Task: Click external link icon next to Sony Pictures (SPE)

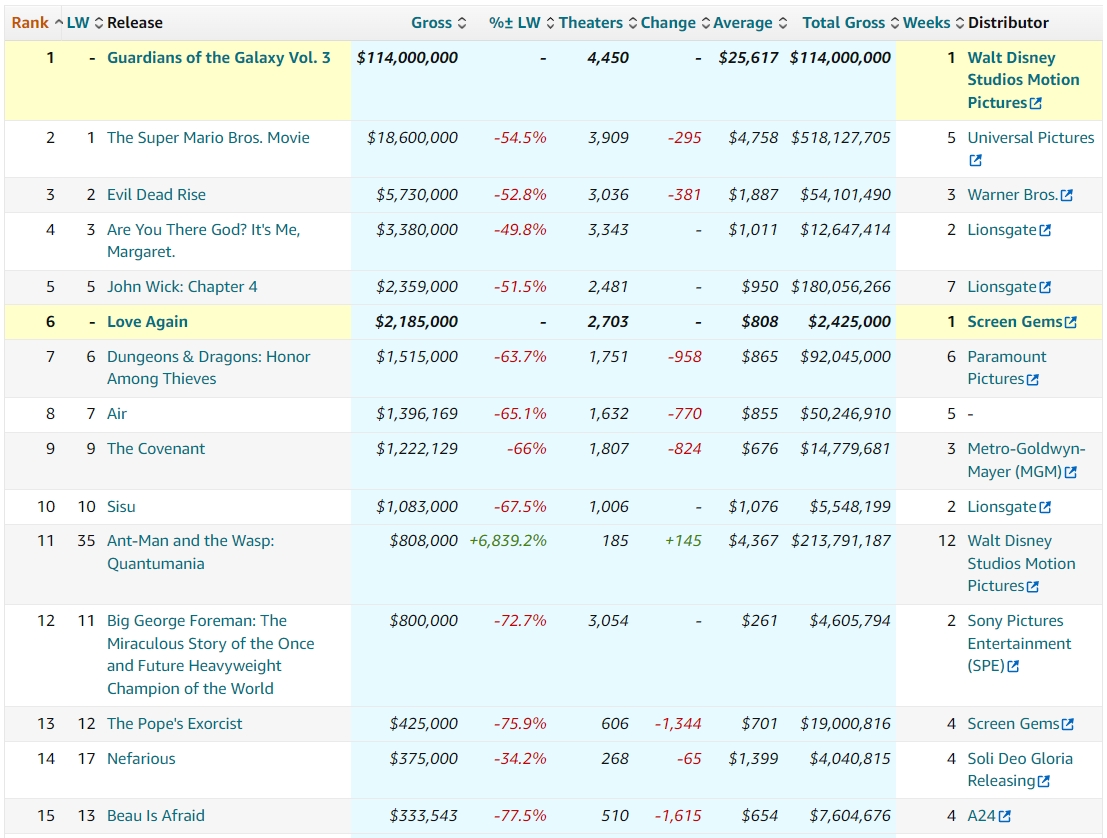Action: pos(1013,666)
